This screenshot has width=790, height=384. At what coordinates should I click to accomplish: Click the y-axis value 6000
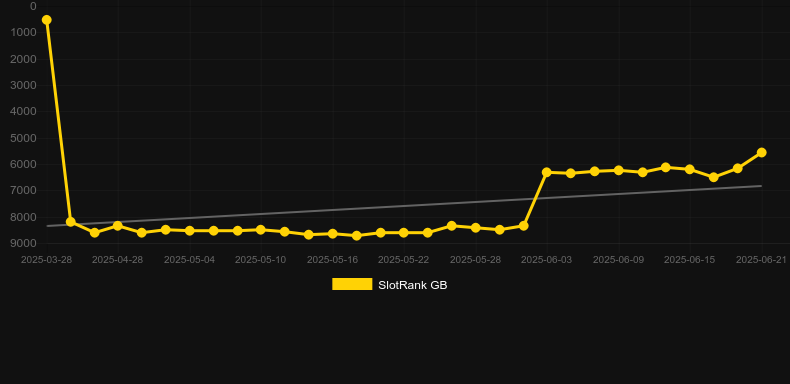(x=24, y=164)
